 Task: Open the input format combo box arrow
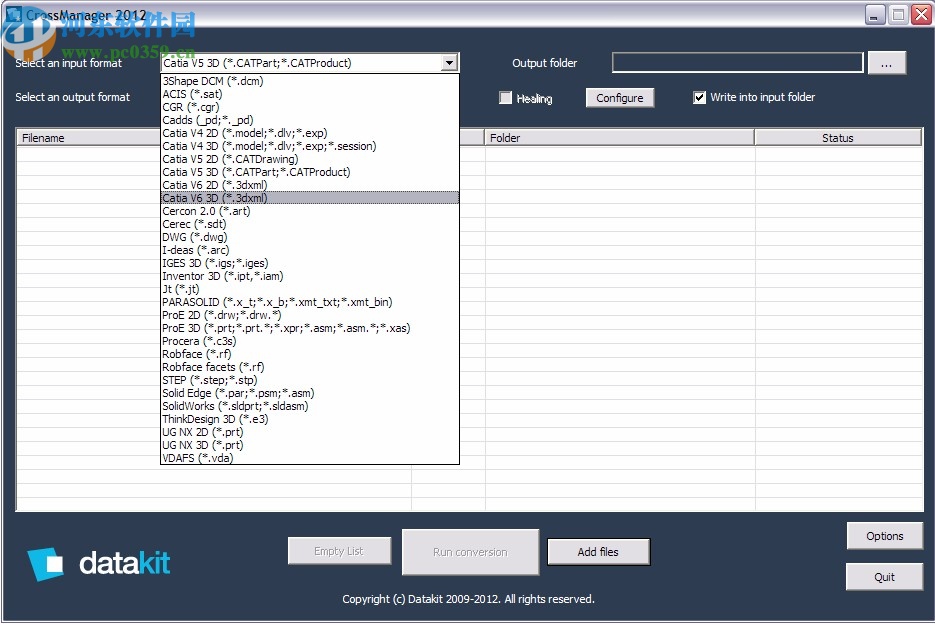(448, 62)
